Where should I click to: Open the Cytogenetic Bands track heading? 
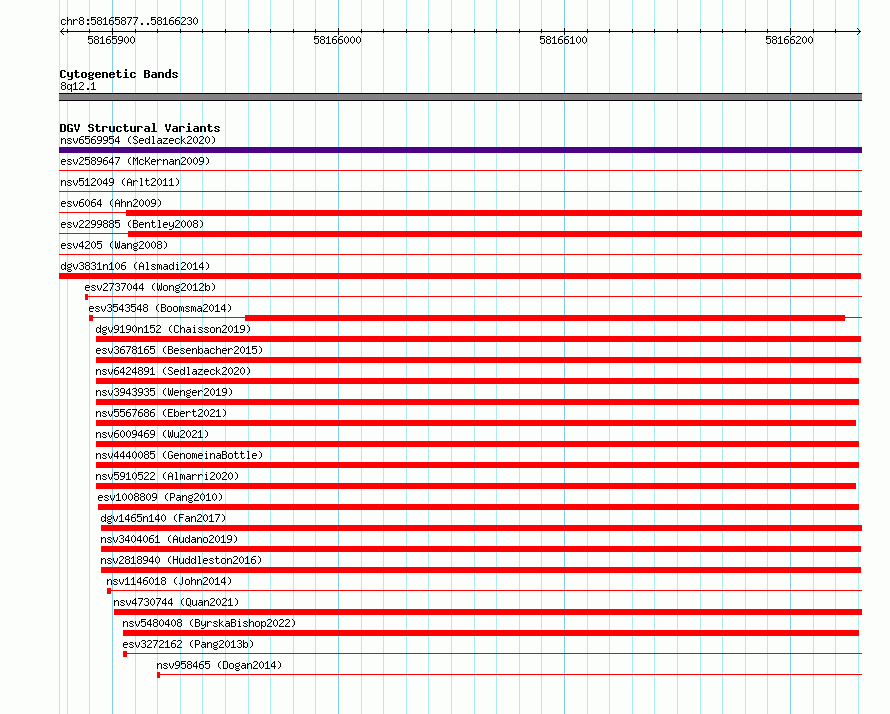pyautogui.click(x=119, y=74)
